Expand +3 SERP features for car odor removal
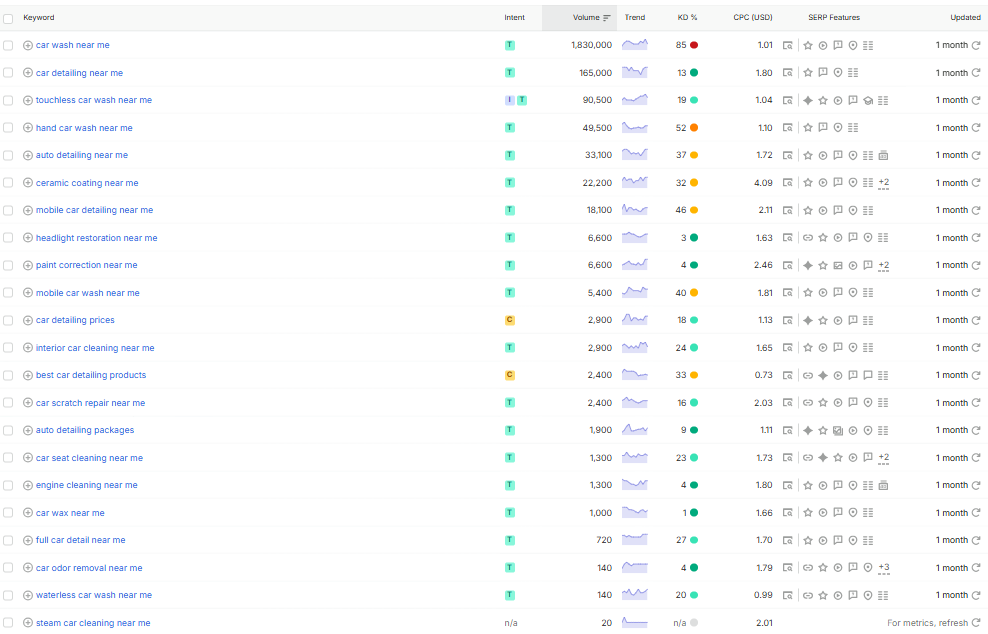 point(883,568)
